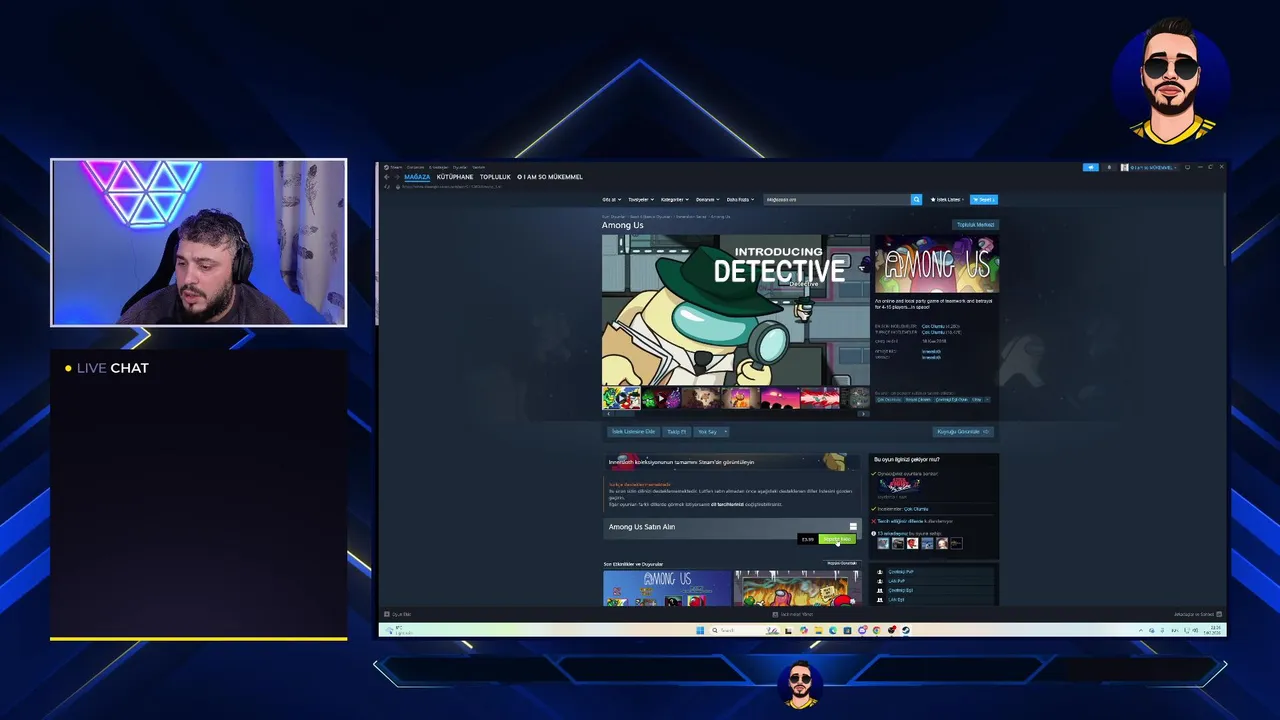
Task: Click the Windows Start button on the taskbar
Action: click(700, 630)
